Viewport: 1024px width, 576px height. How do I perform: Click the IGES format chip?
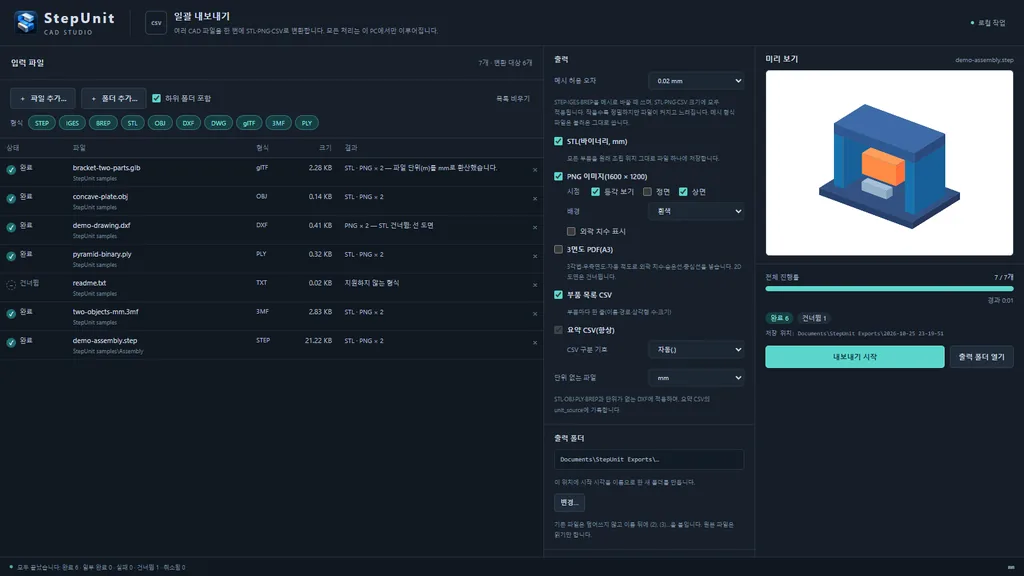click(x=72, y=123)
